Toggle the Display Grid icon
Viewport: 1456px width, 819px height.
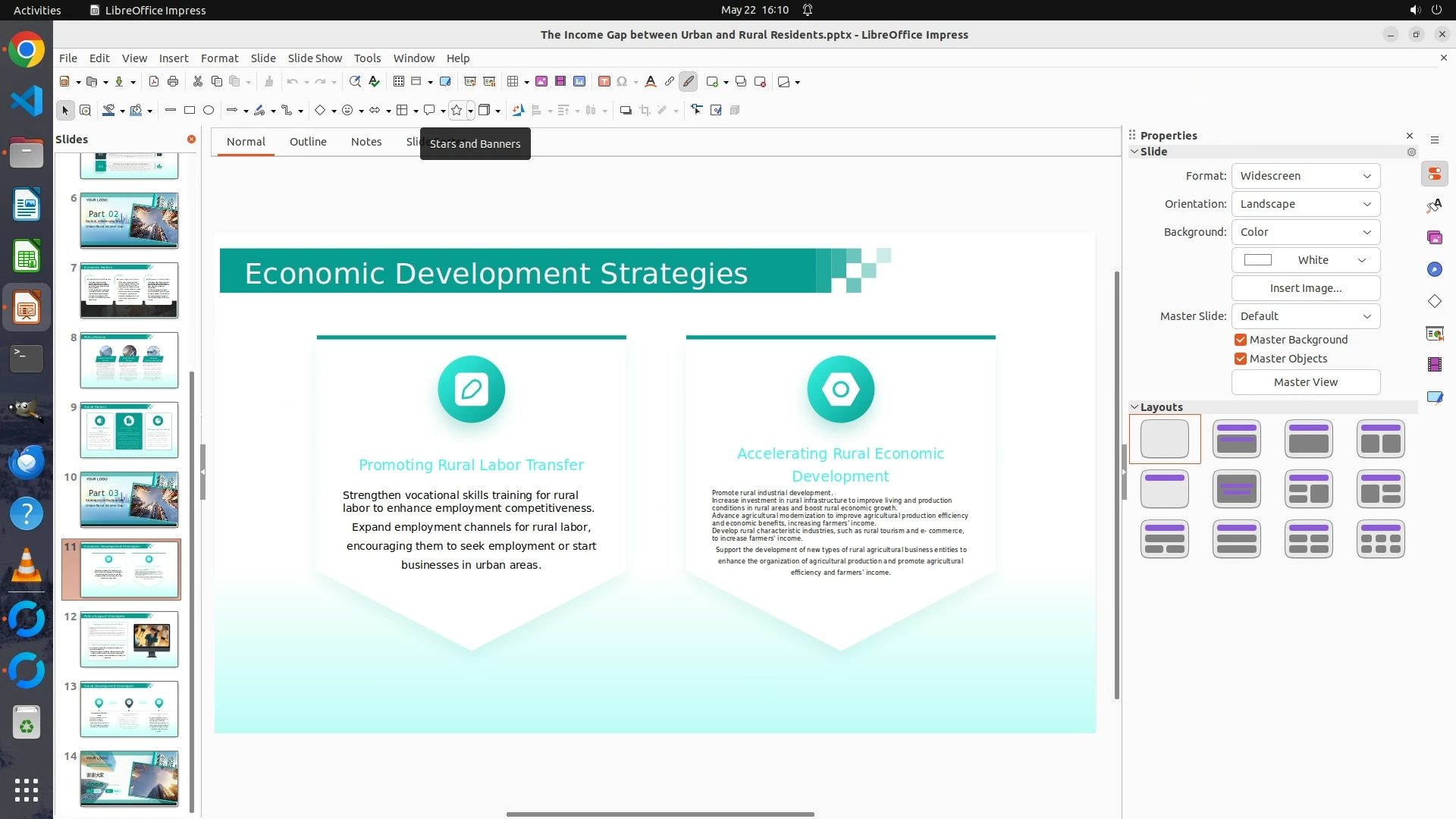click(399, 82)
